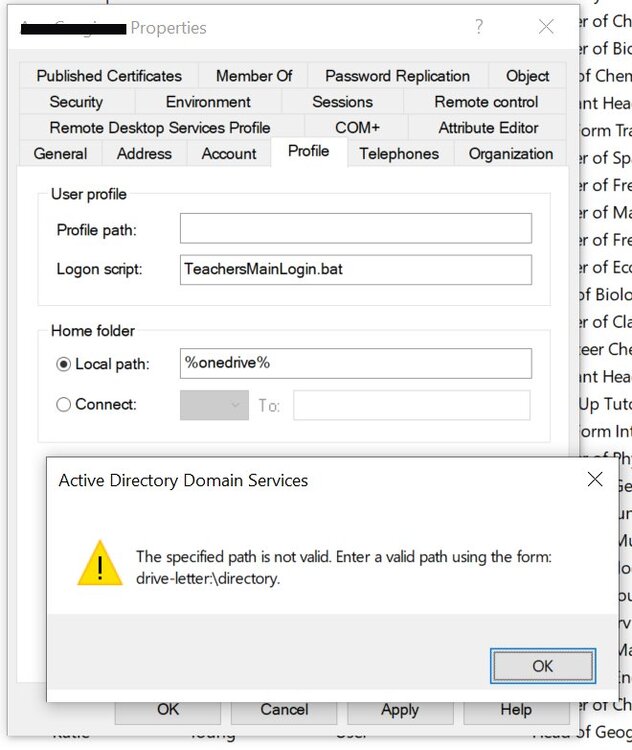Click the yellow warning icon in the dialog
632x750 pixels.
tap(100, 563)
